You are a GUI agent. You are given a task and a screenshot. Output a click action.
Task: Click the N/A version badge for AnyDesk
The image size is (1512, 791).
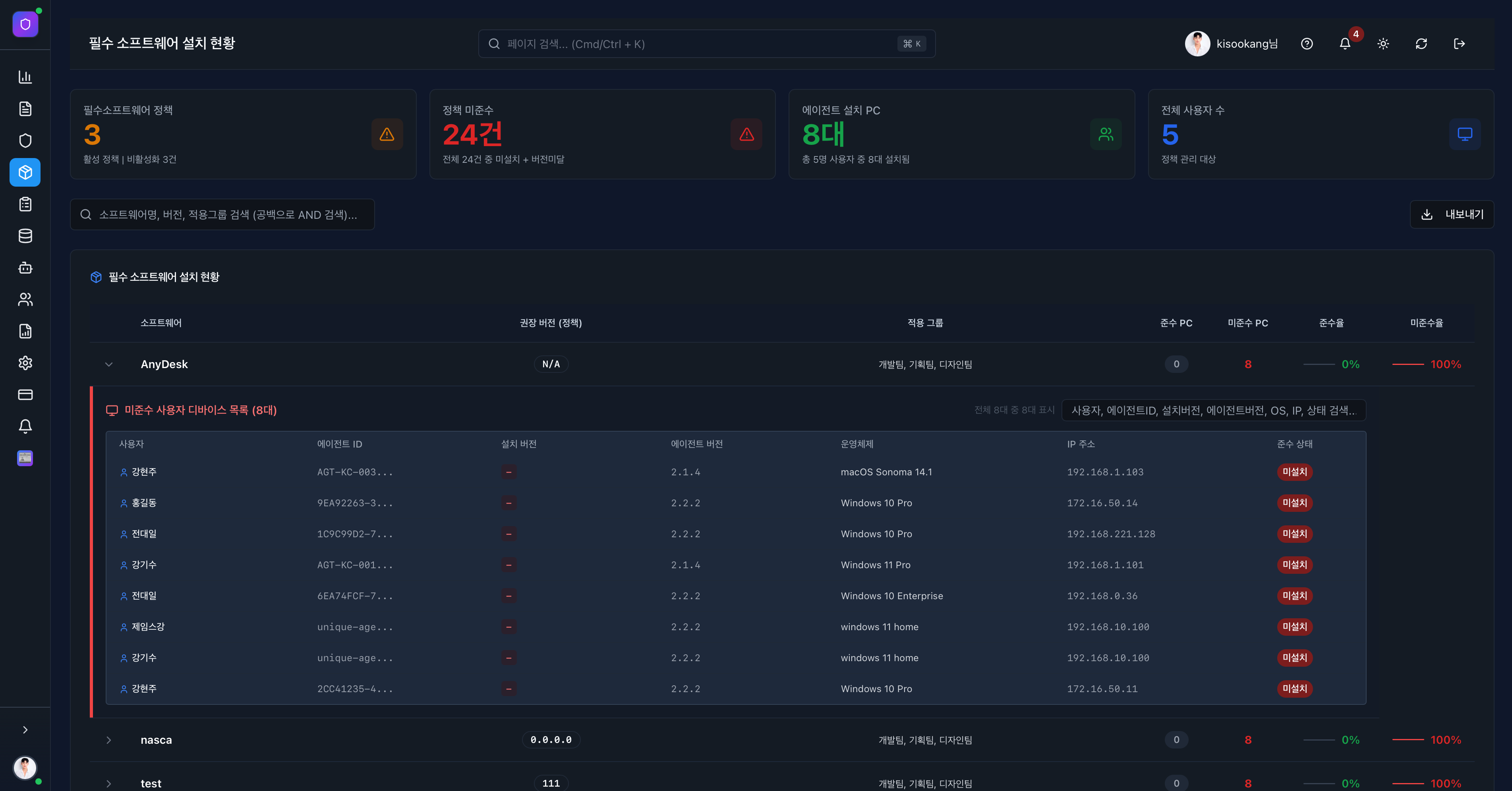(551, 365)
